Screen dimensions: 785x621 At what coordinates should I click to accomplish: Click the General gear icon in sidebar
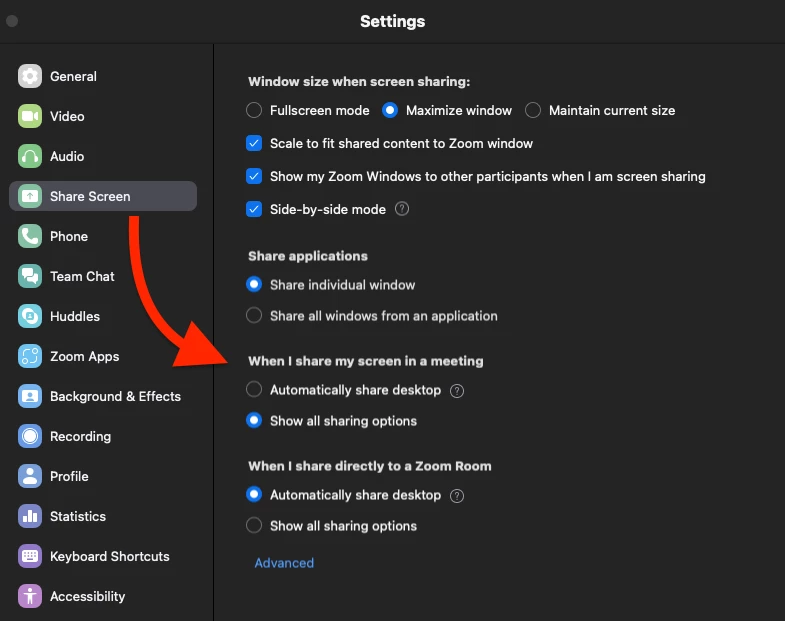[30, 76]
